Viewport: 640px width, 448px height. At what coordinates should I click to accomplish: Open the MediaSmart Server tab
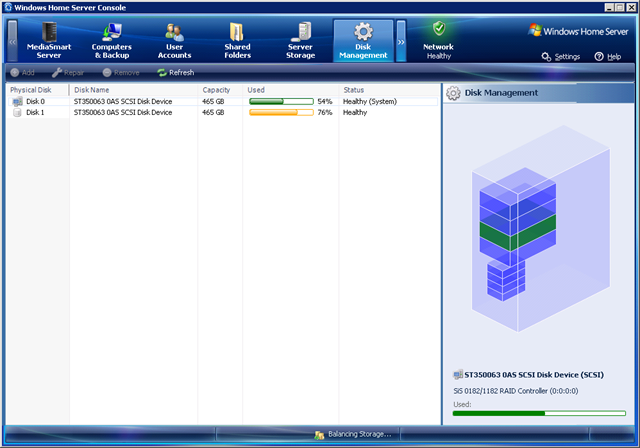[49, 41]
